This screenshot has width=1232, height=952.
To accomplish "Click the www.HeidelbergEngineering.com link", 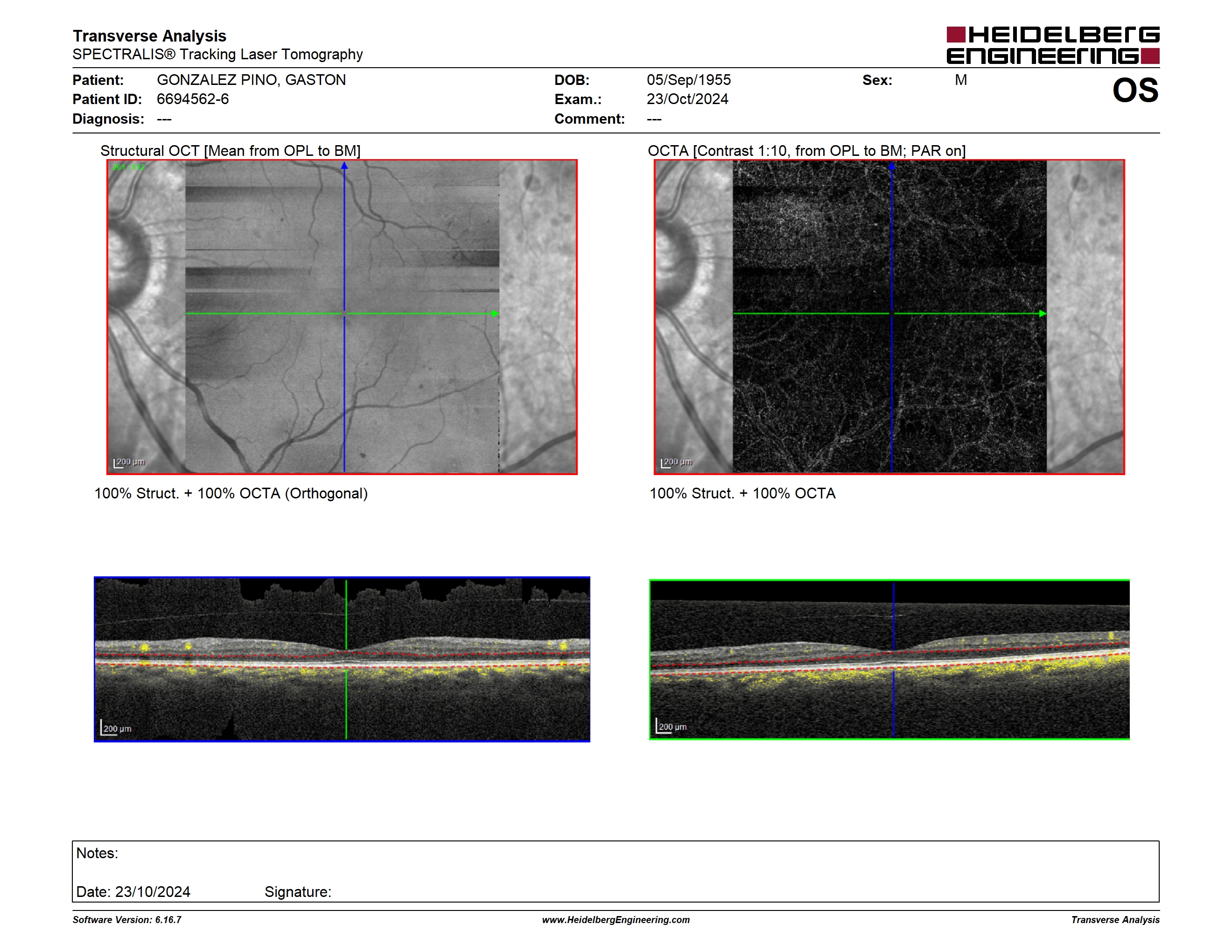I will tap(616, 920).
